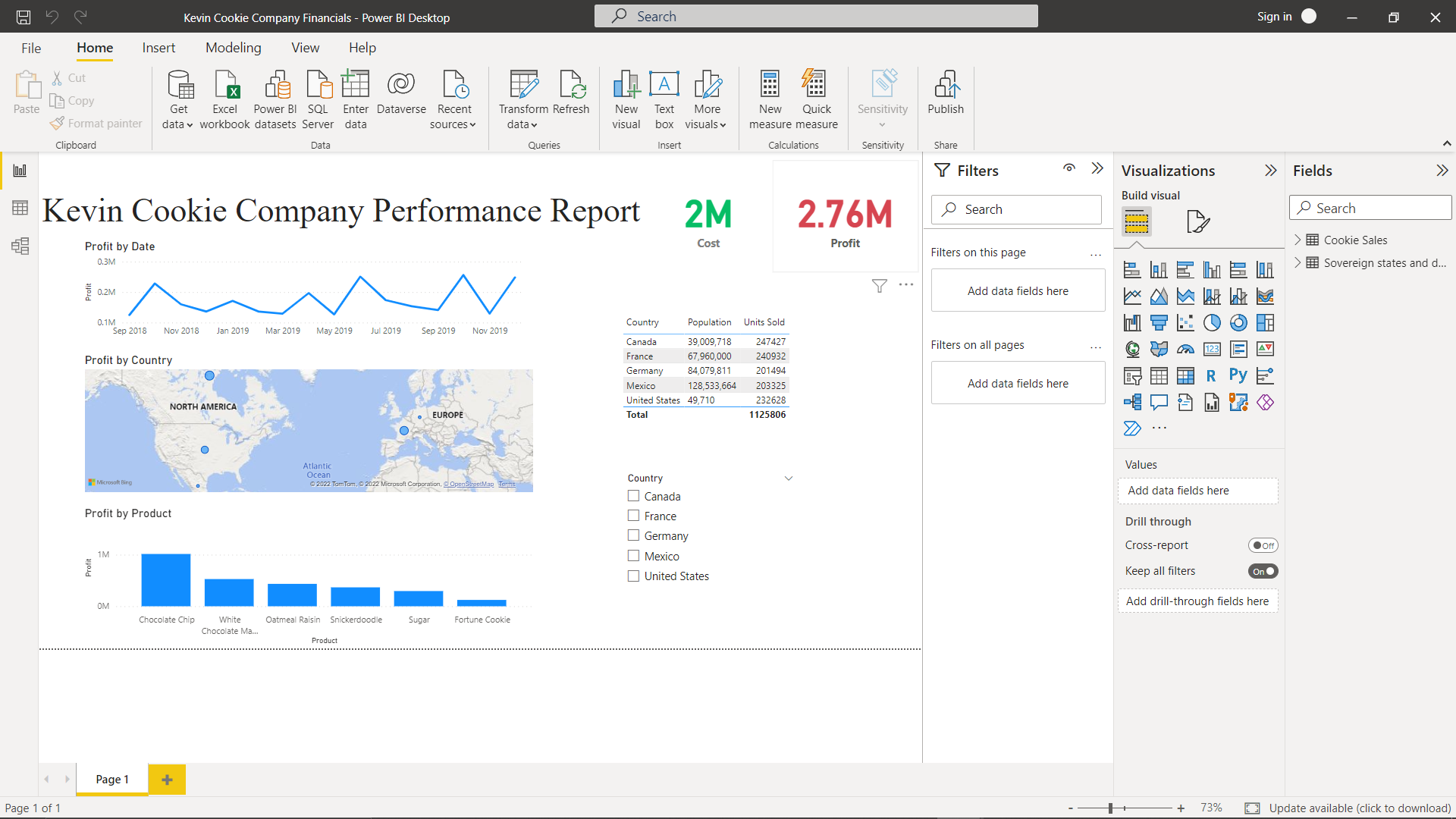The image size is (1456, 819).
Task: Click the save icon in title bar
Action: click(x=24, y=17)
